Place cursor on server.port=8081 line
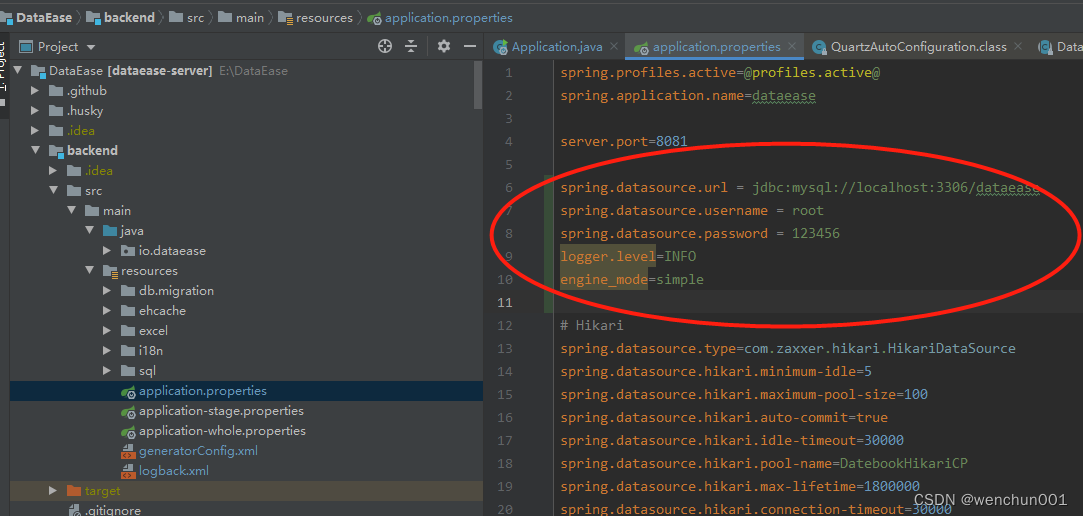Viewport: 1083px width, 516px height. [624, 142]
